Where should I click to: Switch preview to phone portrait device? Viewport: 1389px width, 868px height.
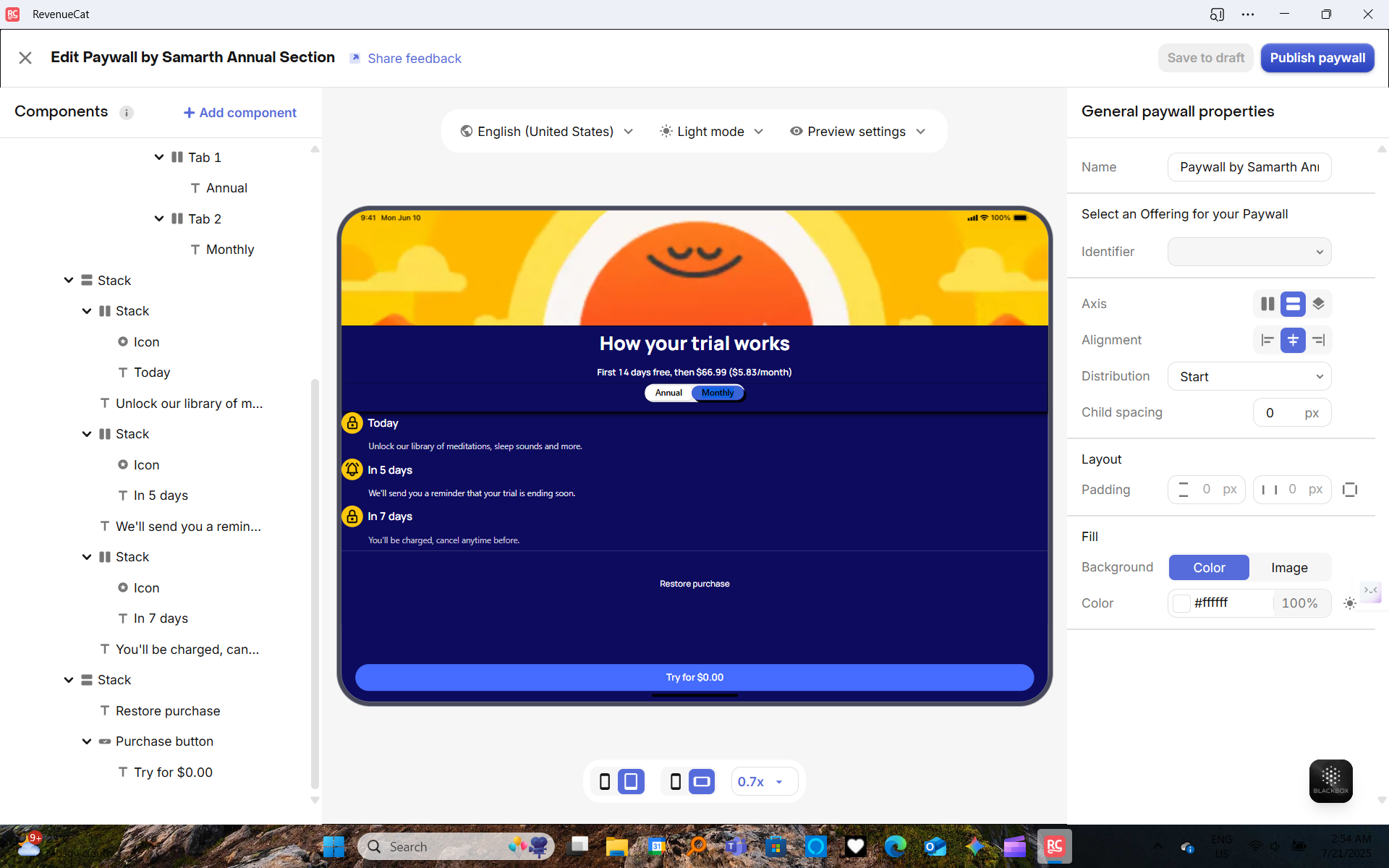[605, 781]
